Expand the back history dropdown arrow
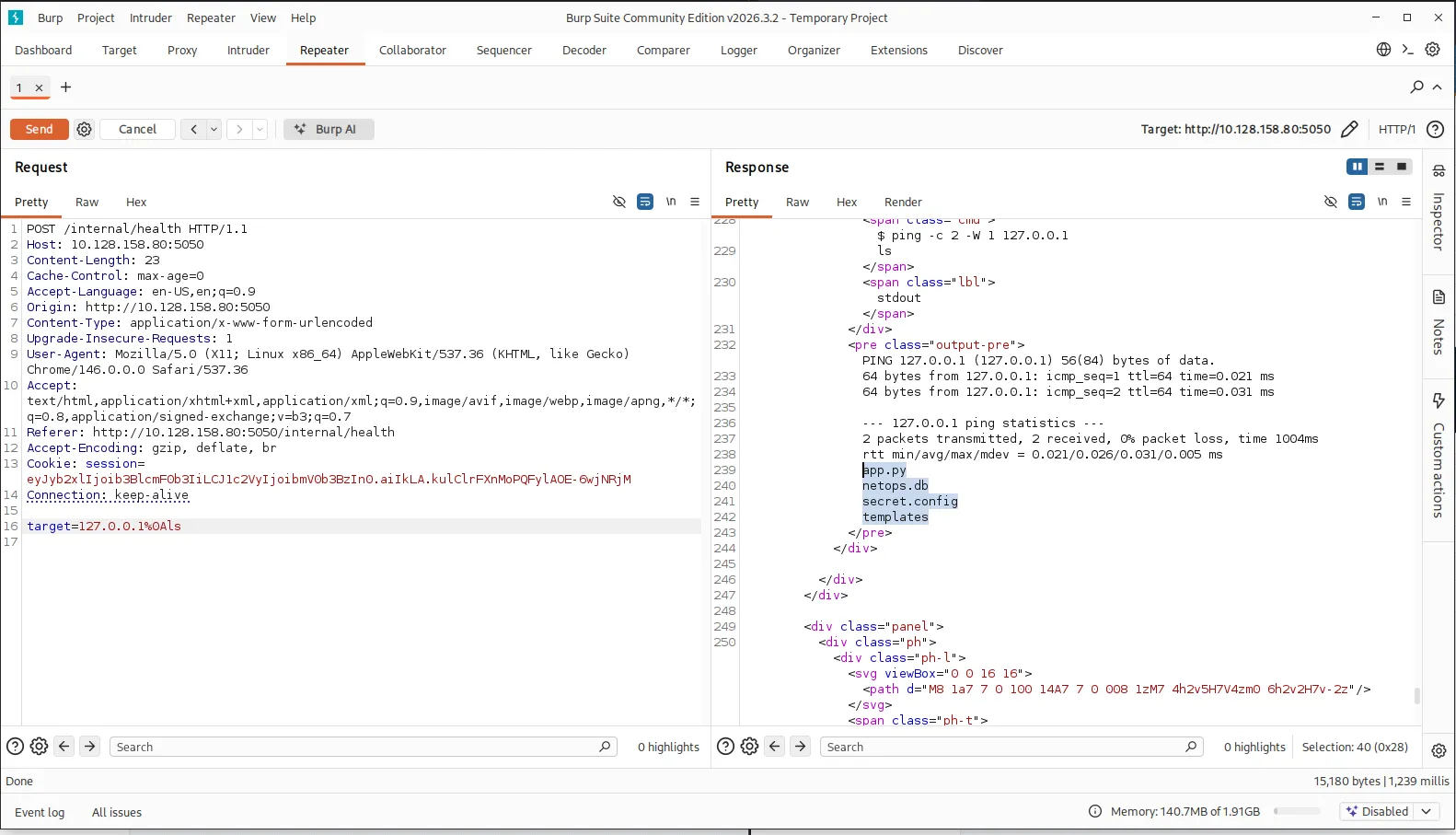The height and width of the screenshot is (835, 1456). (x=214, y=129)
